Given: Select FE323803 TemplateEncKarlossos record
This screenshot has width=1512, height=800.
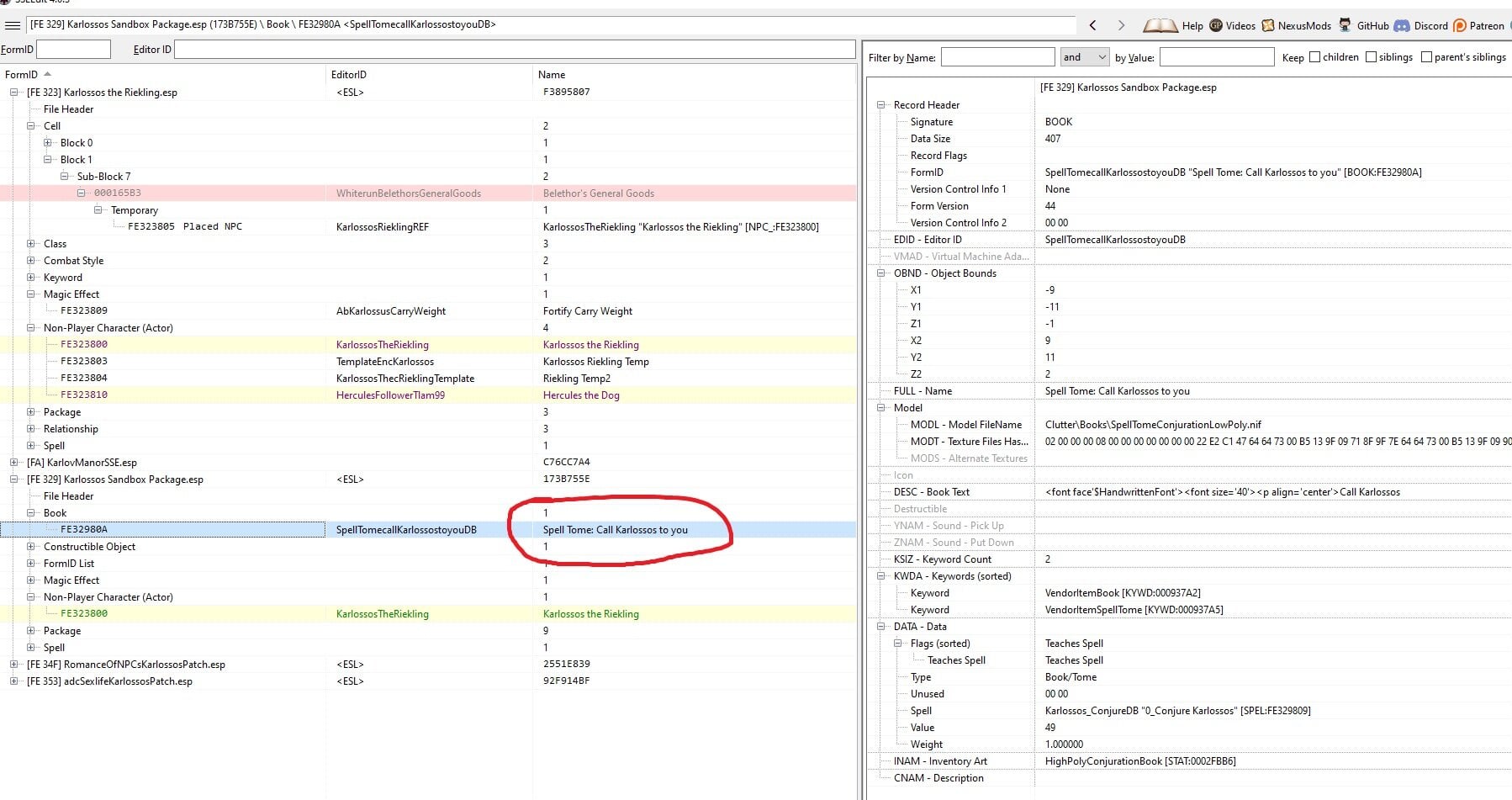Looking at the screenshot, I should tap(428, 362).
